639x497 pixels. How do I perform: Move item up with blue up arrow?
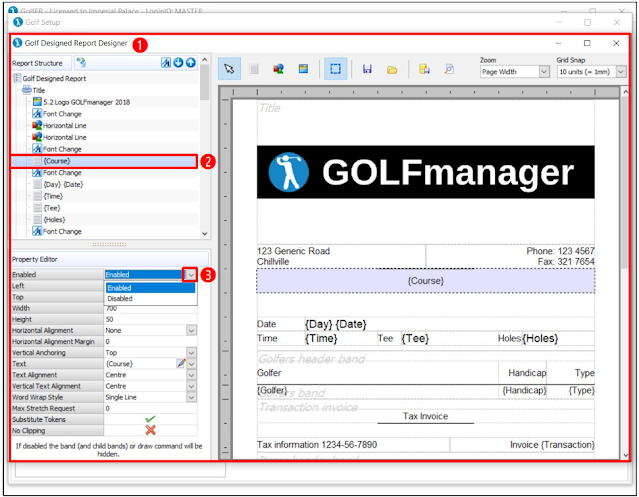point(190,63)
